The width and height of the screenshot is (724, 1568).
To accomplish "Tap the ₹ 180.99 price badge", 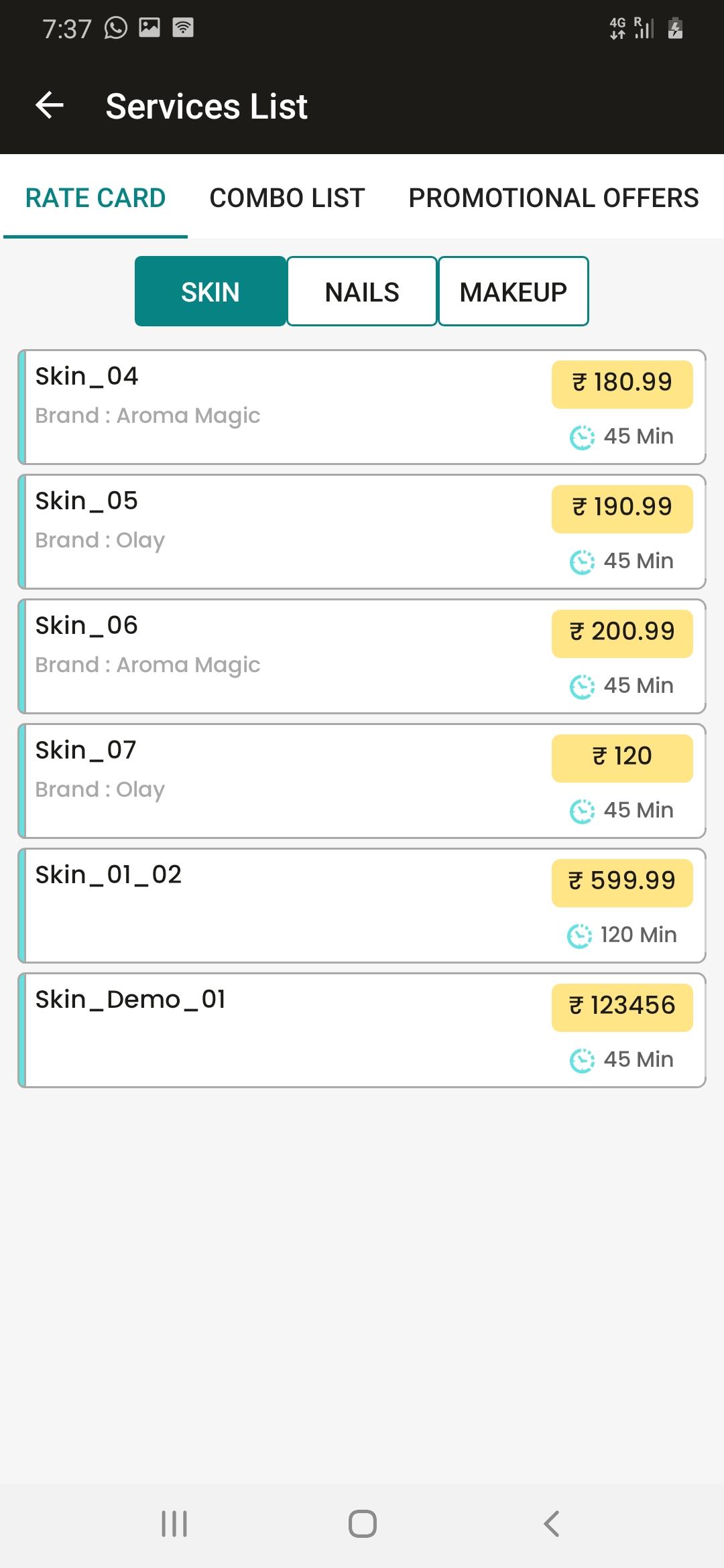I will pos(622,384).
